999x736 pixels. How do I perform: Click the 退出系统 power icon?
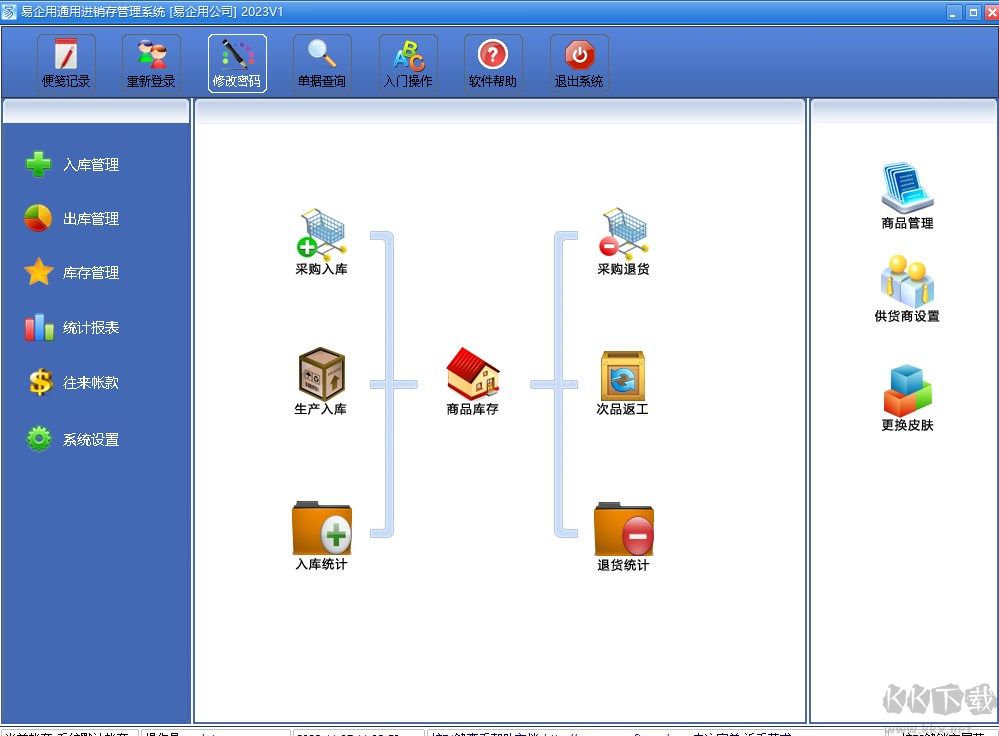pos(579,62)
